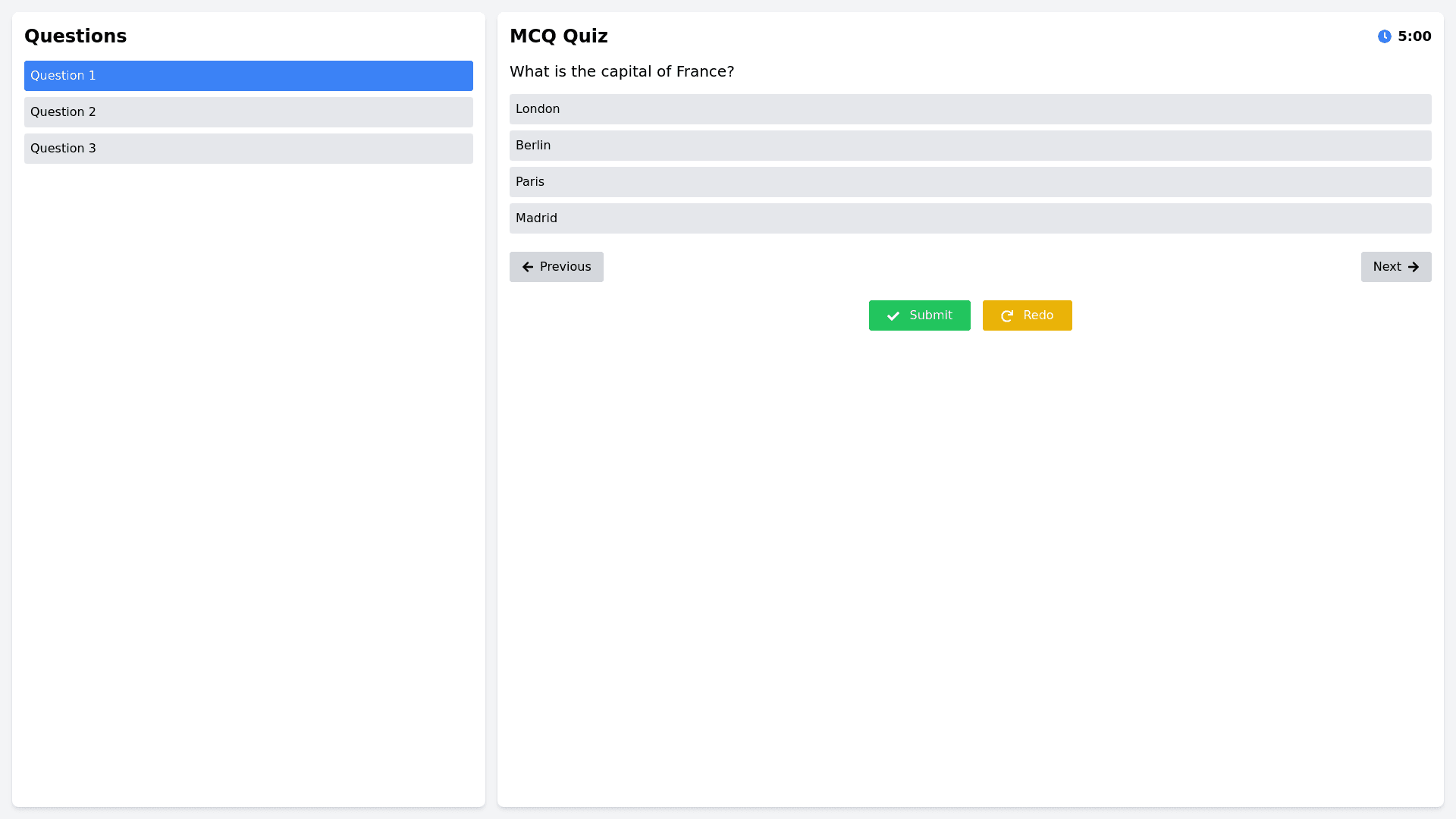
Task: Choose London as the answer
Action: [x=970, y=109]
